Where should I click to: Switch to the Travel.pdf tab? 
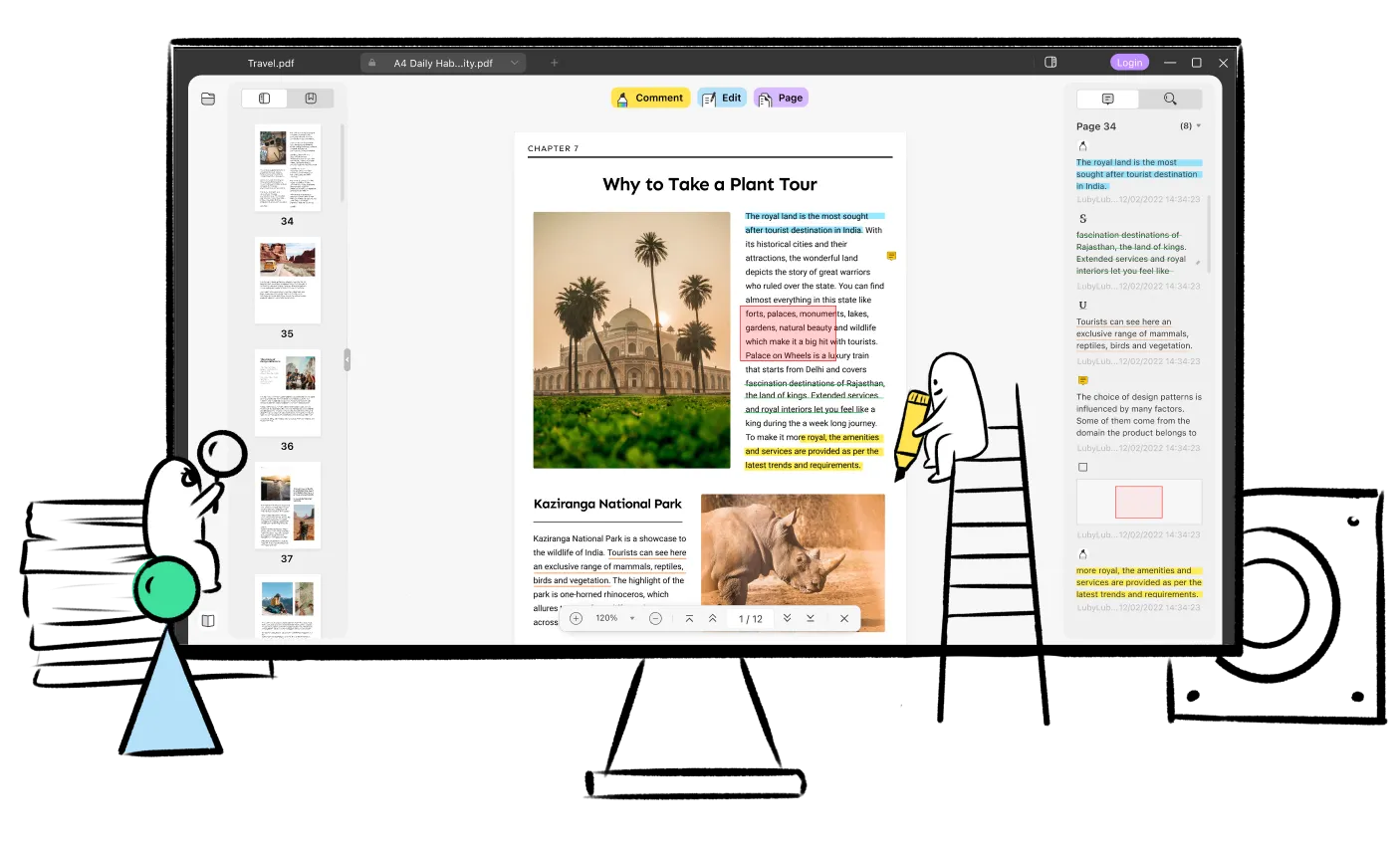(x=271, y=63)
